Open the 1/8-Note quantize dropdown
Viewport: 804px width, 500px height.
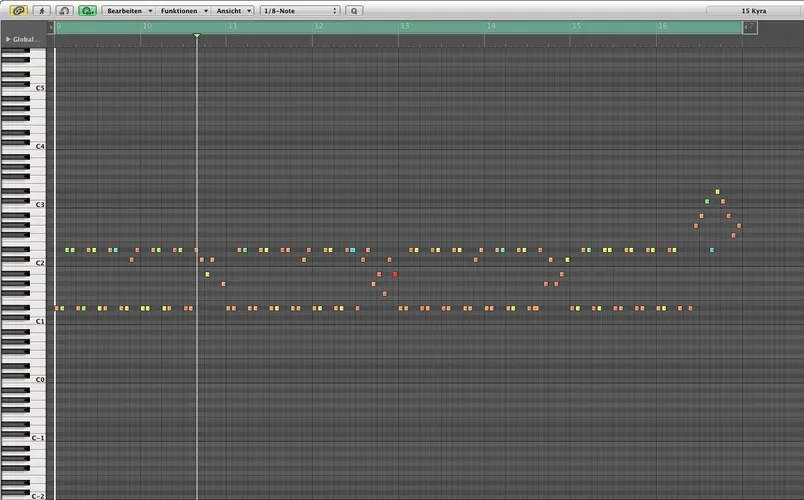coord(300,11)
